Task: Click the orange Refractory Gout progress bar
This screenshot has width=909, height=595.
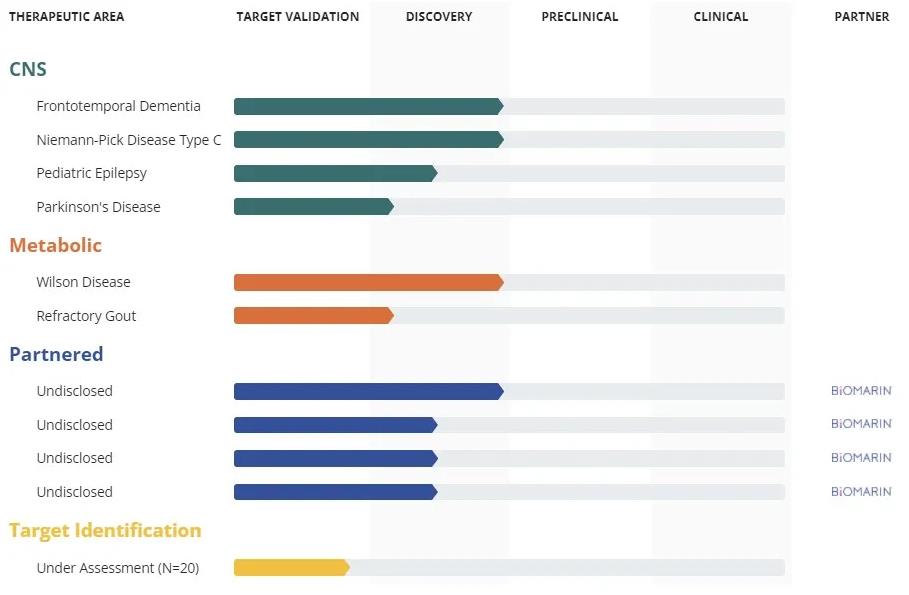Action: pyautogui.click(x=313, y=316)
